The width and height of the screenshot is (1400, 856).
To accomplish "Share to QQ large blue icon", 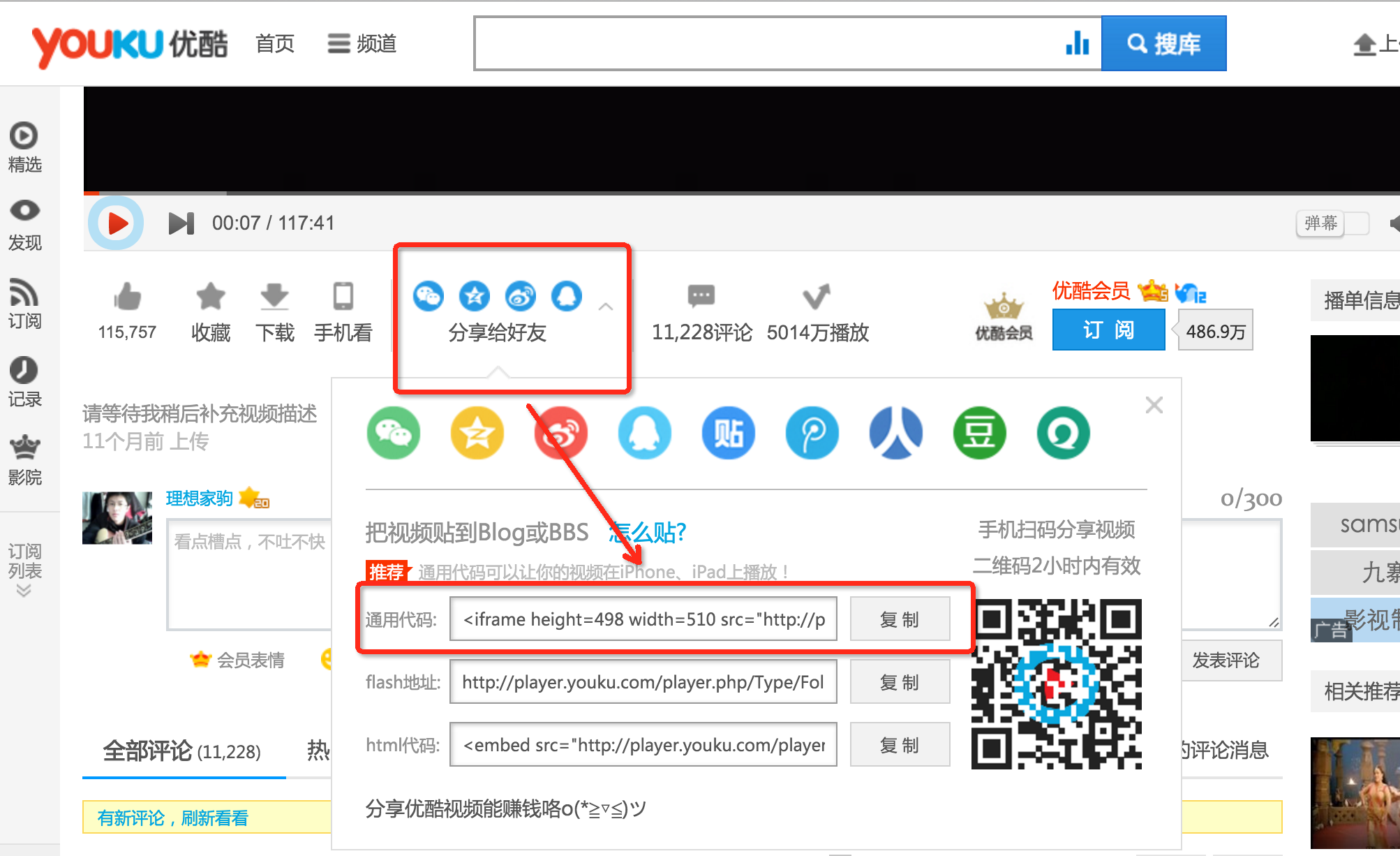I will click(x=645, y=433).
